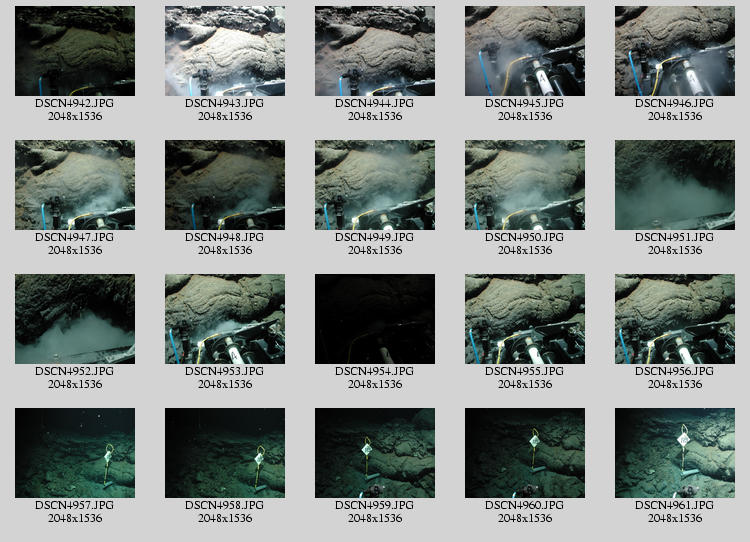
Task: Click thumbnail image DSCN4961.JPG
Action: pos(675,453)
